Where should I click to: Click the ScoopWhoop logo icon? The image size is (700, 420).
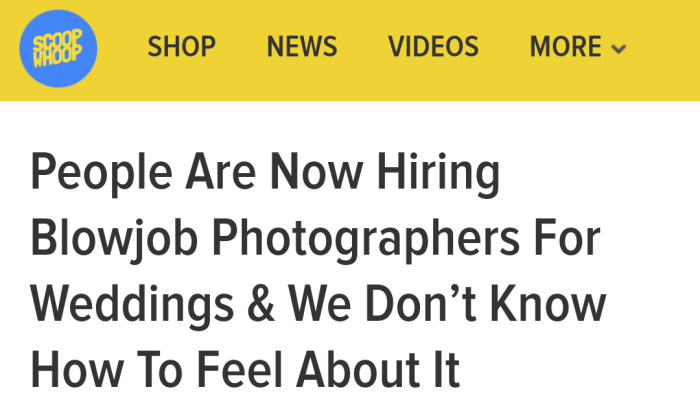click(59, 47)
